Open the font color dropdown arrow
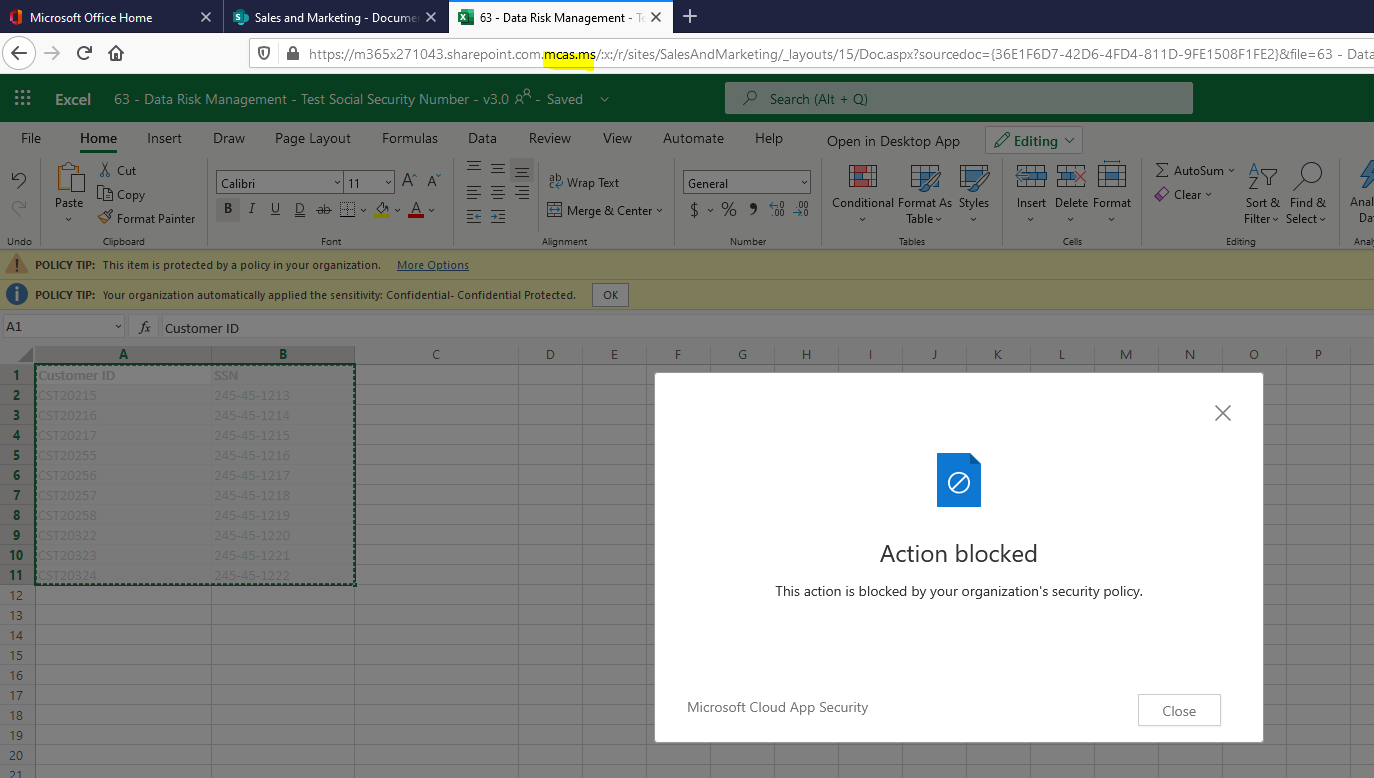 coord(432,210)
